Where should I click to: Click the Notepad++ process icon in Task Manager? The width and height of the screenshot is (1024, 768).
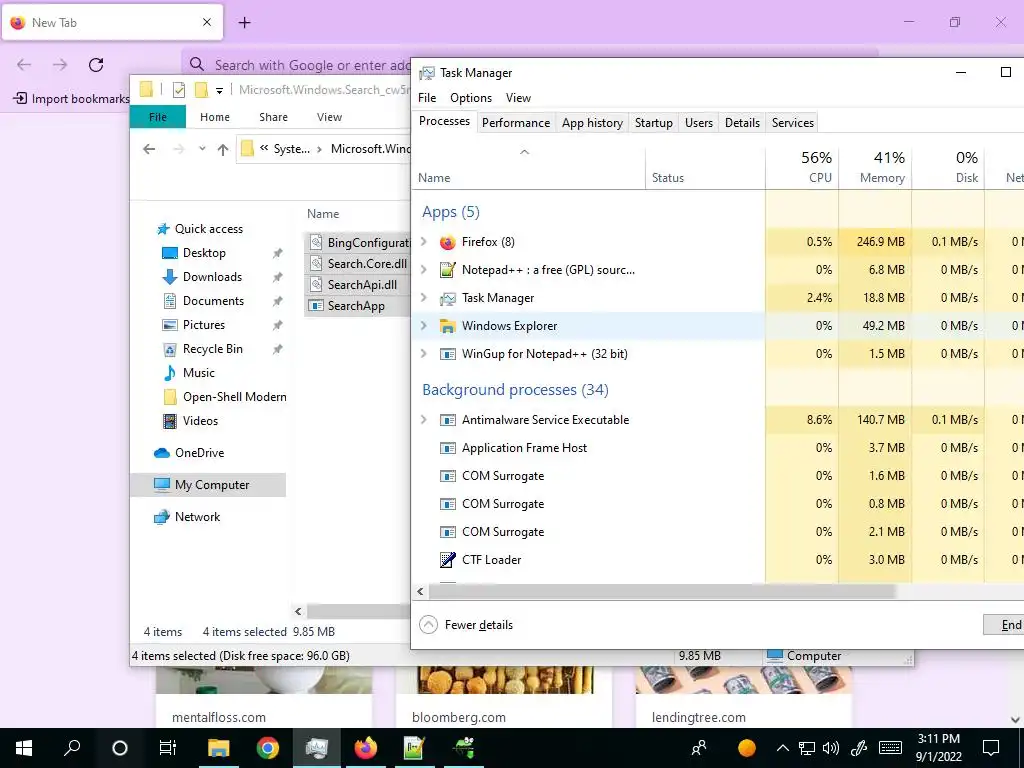[x=447, y=270]
